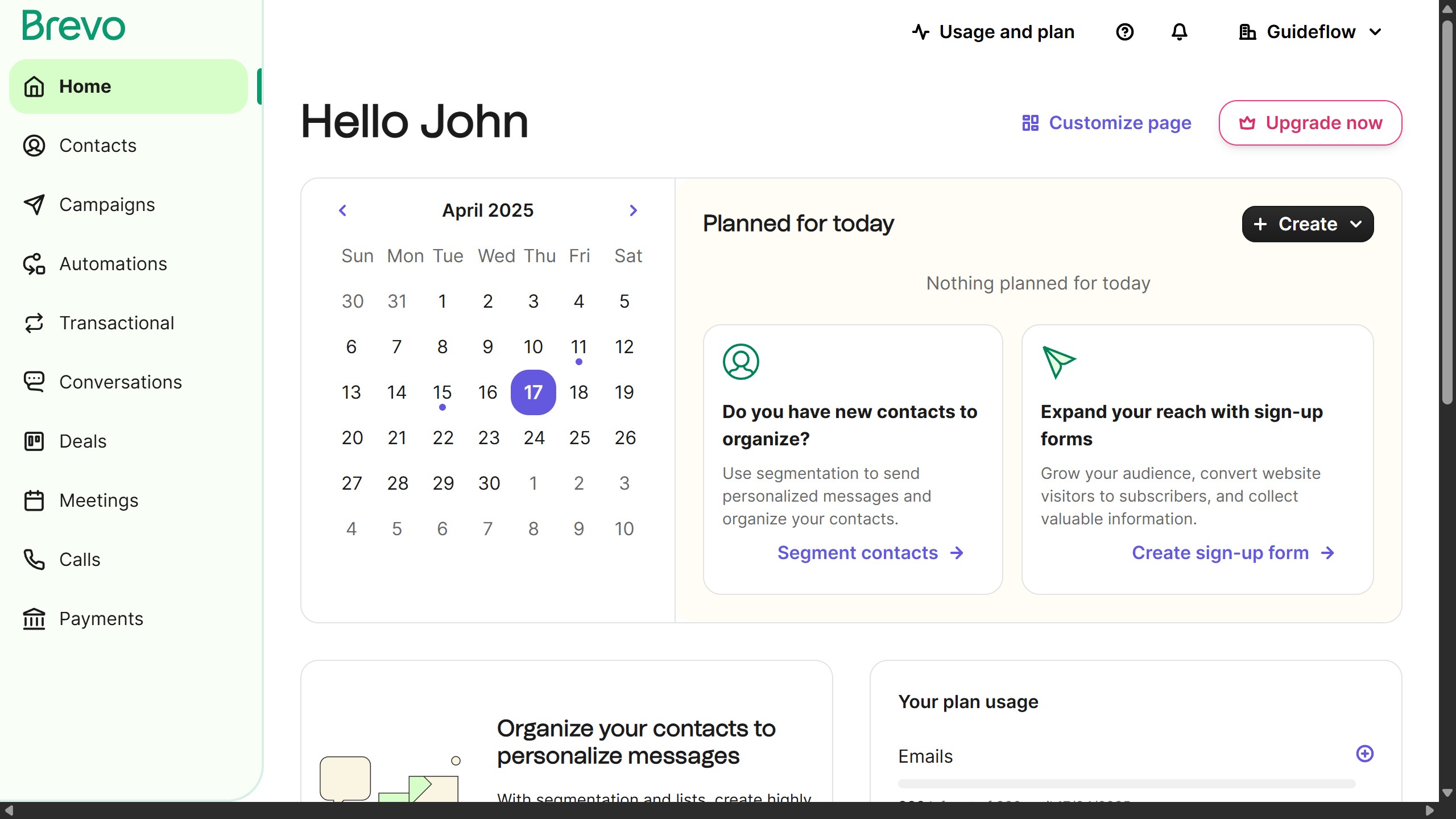
Task: Open notifications bell icon
Action: pos(1179,32)
